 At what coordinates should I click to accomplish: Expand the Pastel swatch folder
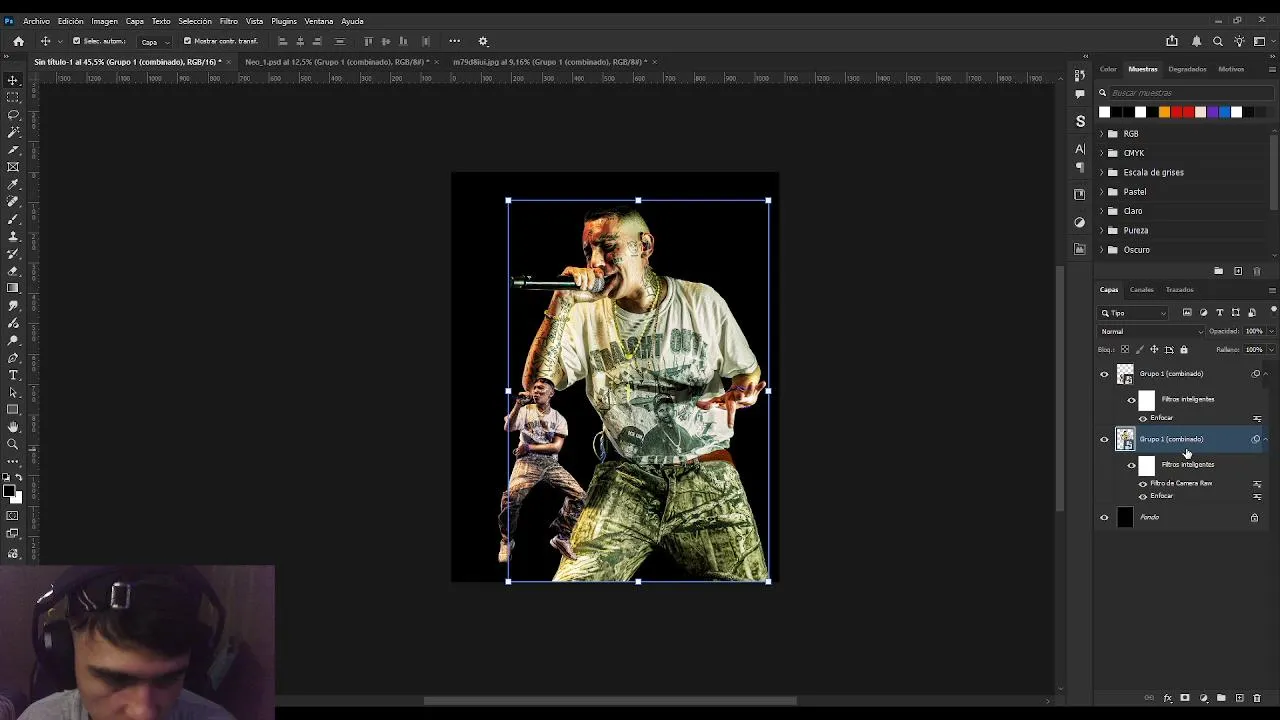[1102, 192]
